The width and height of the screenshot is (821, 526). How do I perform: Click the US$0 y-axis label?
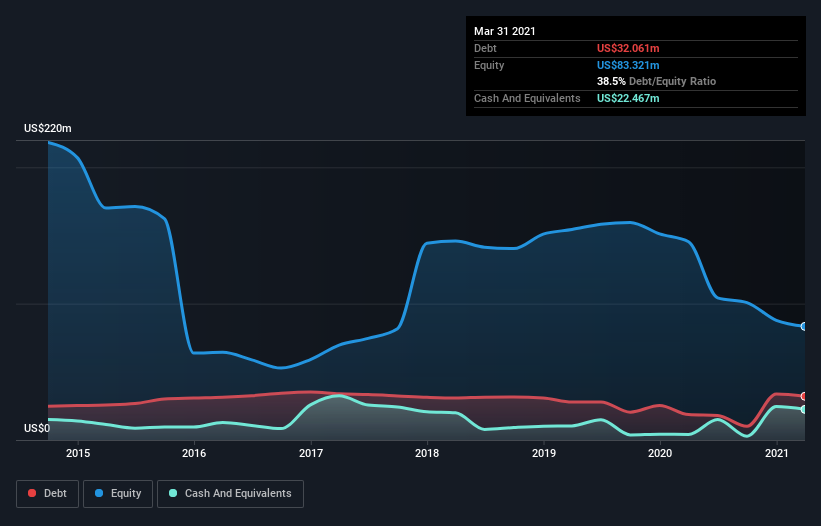37,428
